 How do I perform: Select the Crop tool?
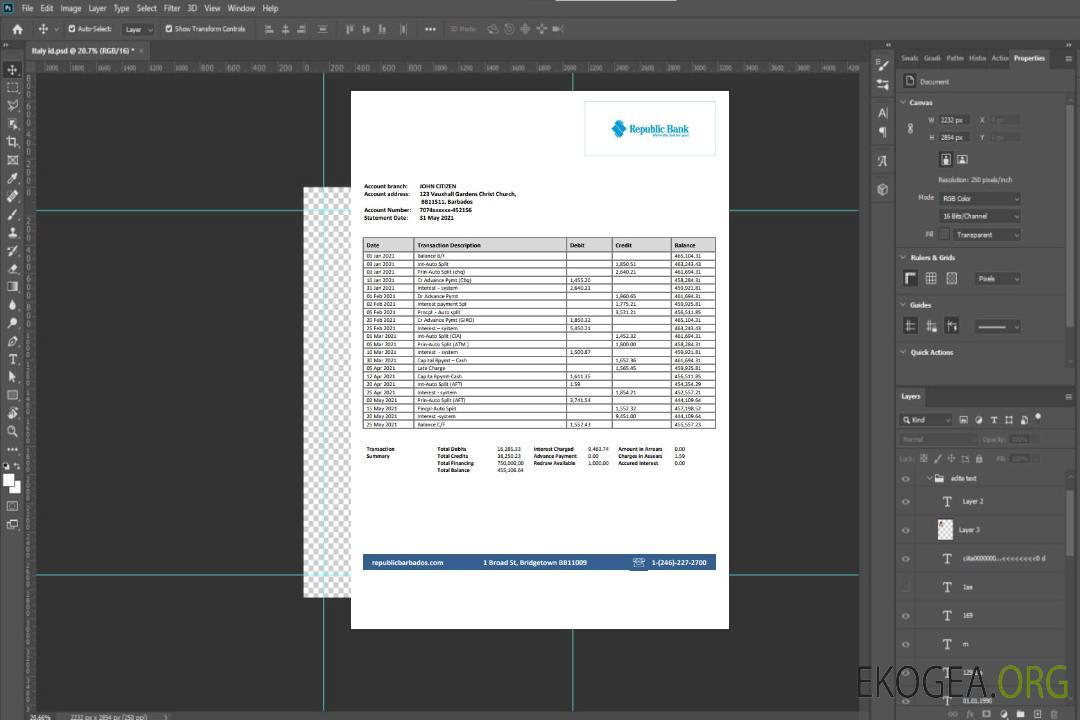(12, 142)
